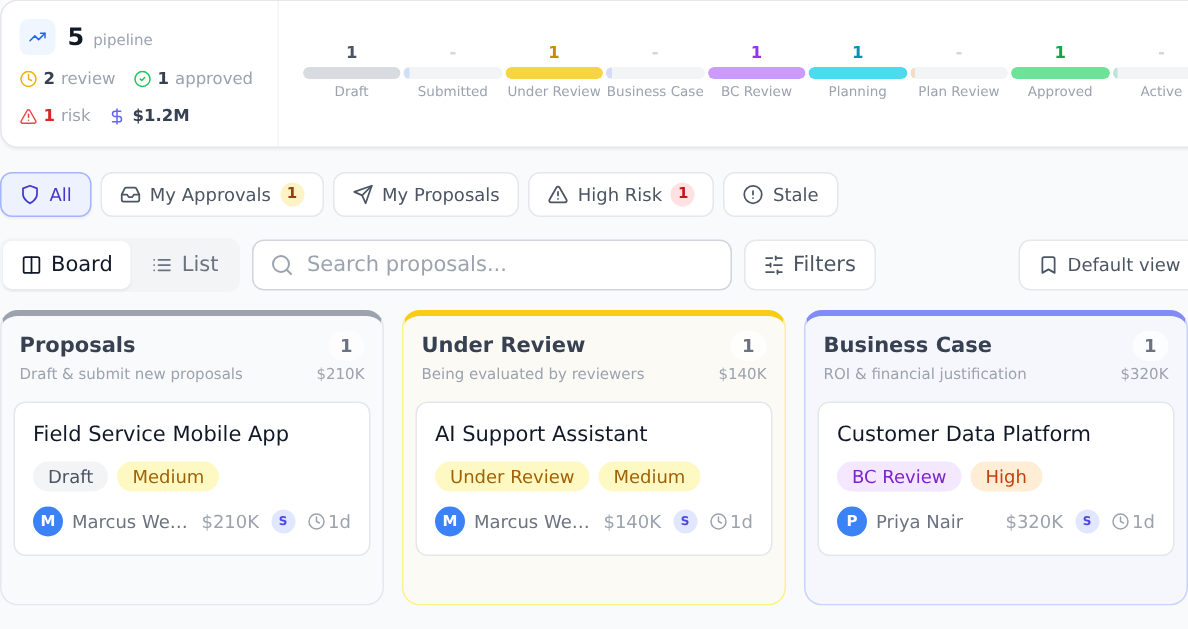The width and height of the screenshot is (1188, 629).
Task: Click the Priya Nair owner name
Action: coord(920,521)
